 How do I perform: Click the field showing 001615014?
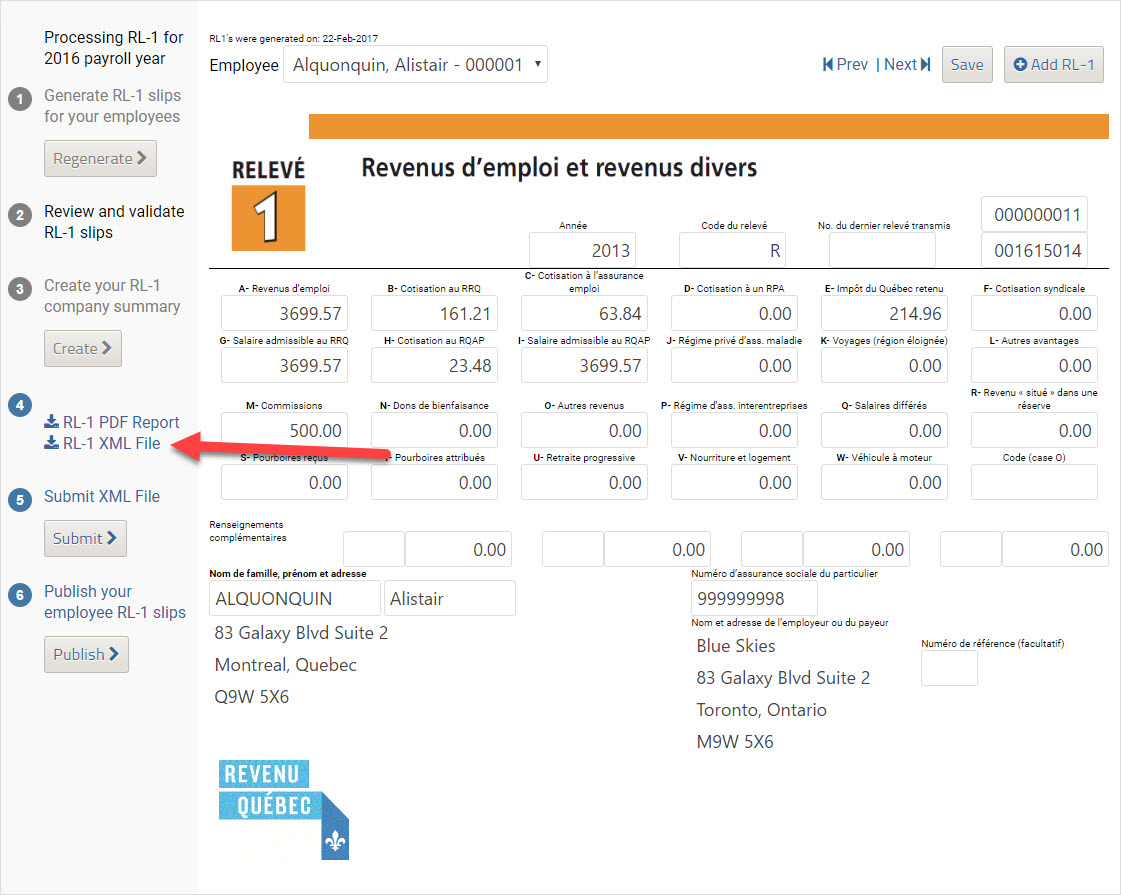click(1034, 250)
